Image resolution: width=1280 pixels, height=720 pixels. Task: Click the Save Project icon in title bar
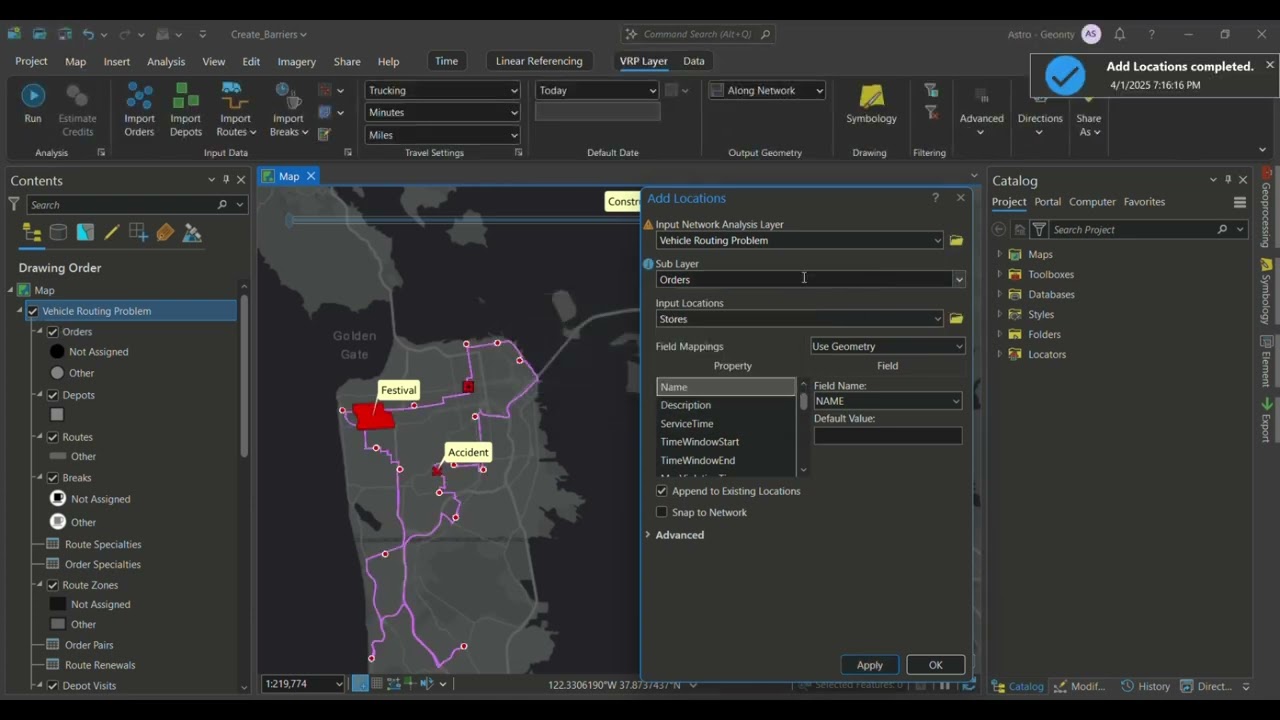click(x=64, y=34)
